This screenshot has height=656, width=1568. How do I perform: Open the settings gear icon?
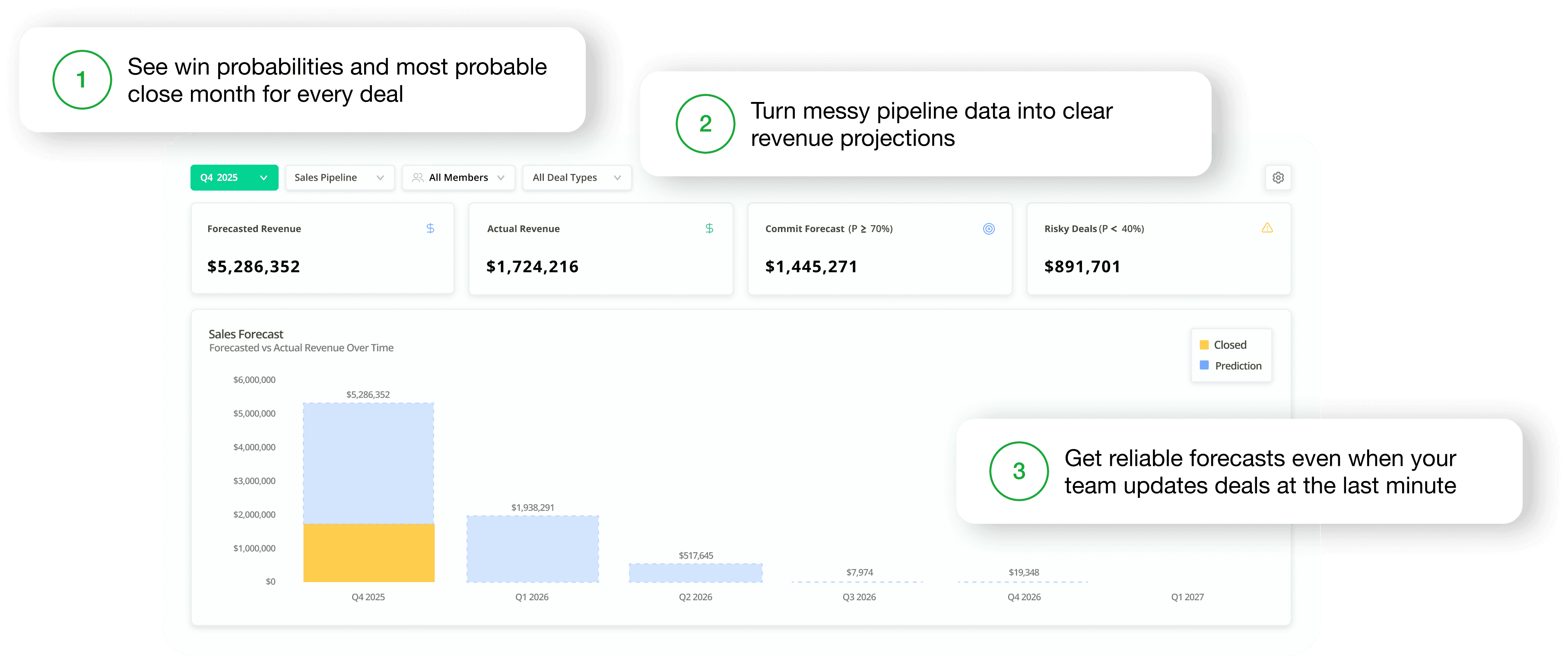(x=1278, y=177)
